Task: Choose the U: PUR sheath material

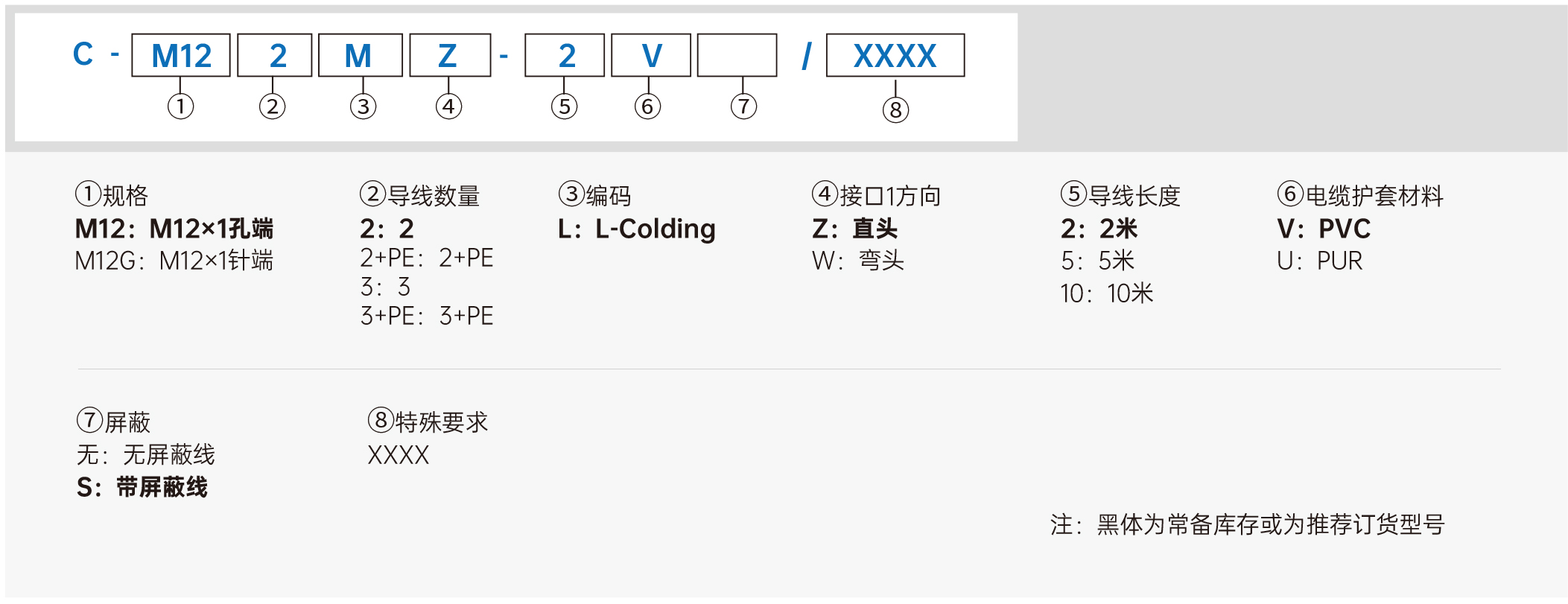Action: pyautogui.click(x=1319, y=261)
